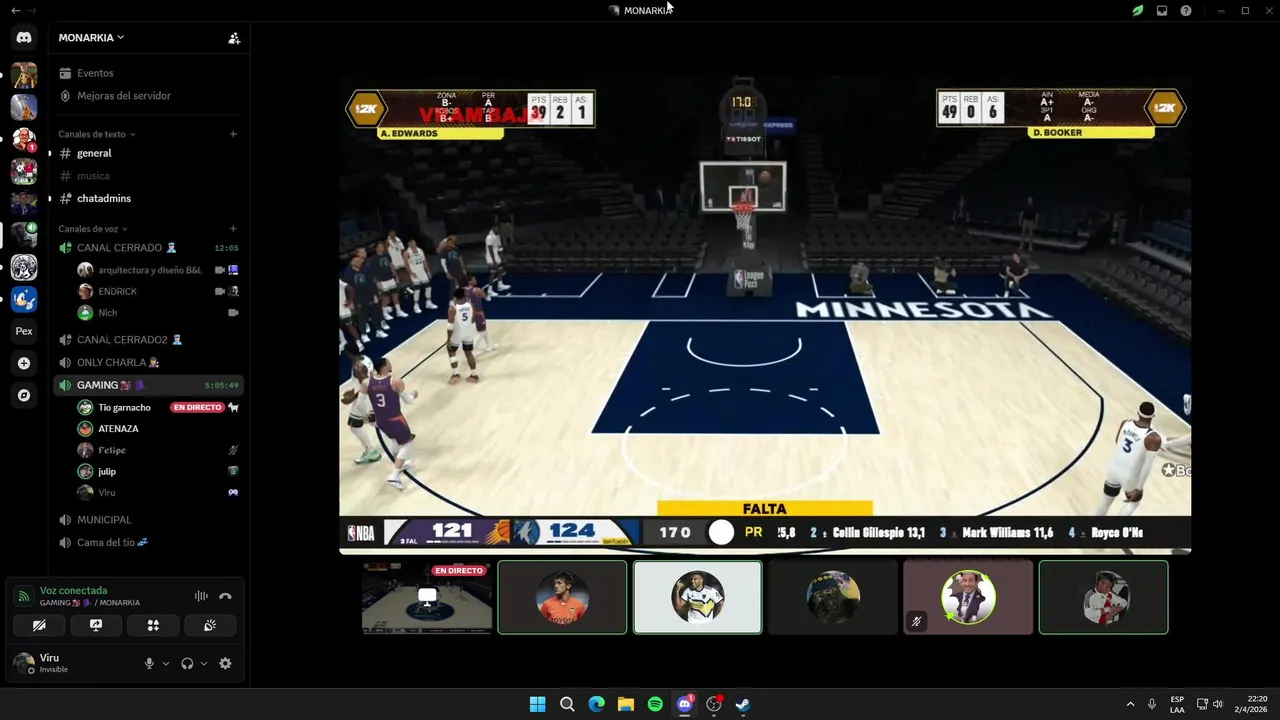Share your screen in voice panel

(x=96, y=625)
